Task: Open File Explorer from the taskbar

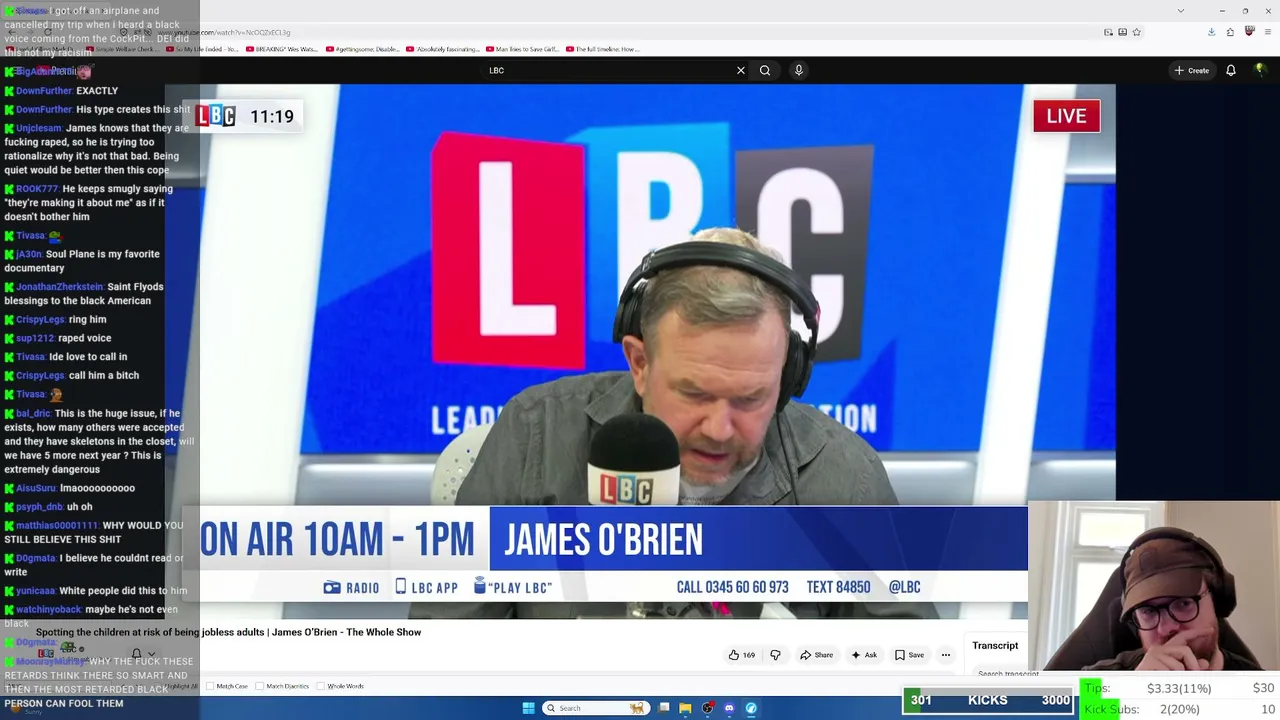Action: coord(685,708)
